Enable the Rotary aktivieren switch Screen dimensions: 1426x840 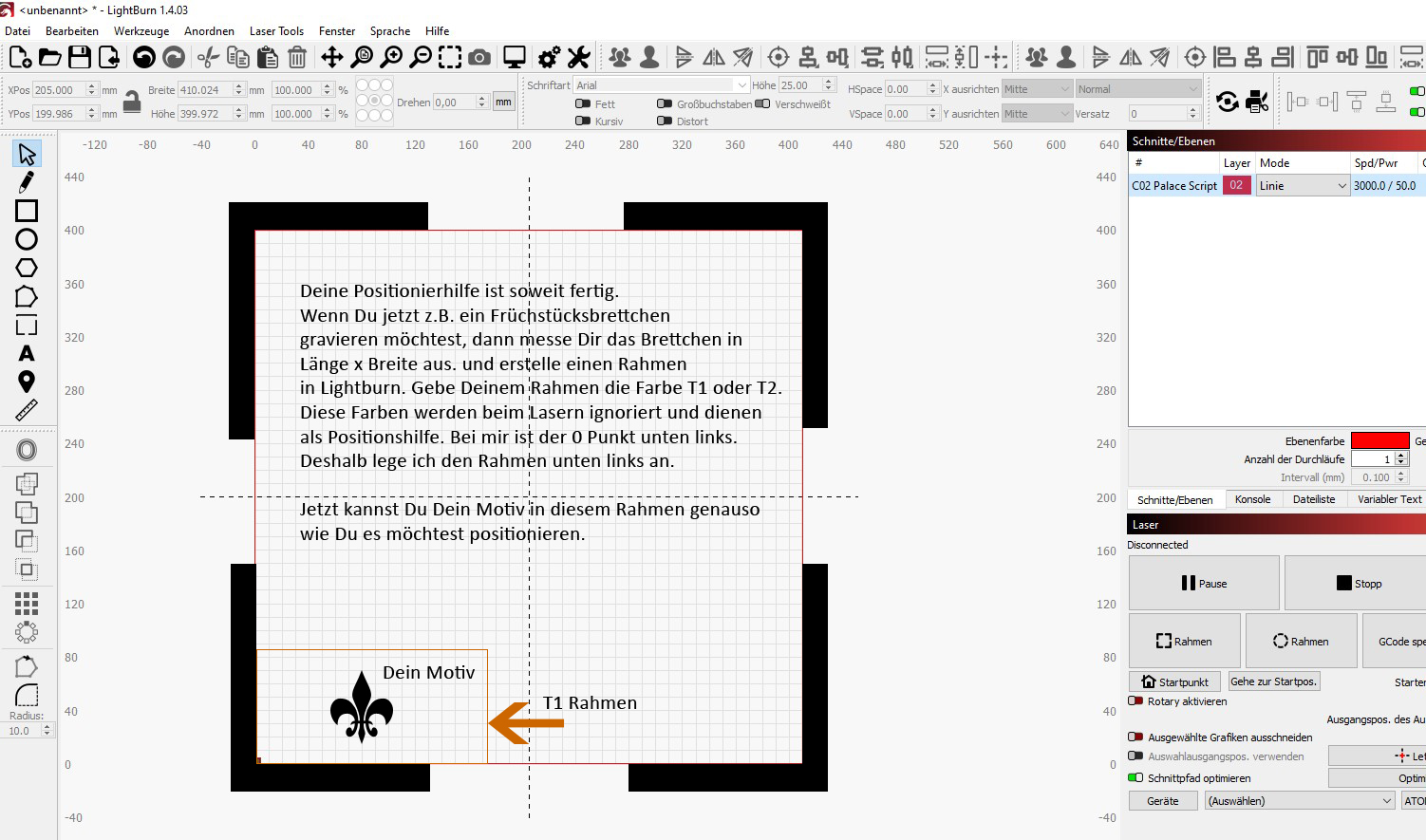[x=1135, y=701]
